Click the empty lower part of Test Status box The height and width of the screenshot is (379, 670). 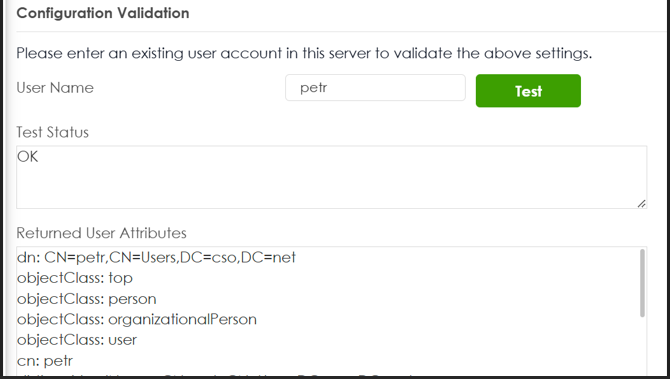click(x=332, y=188)
